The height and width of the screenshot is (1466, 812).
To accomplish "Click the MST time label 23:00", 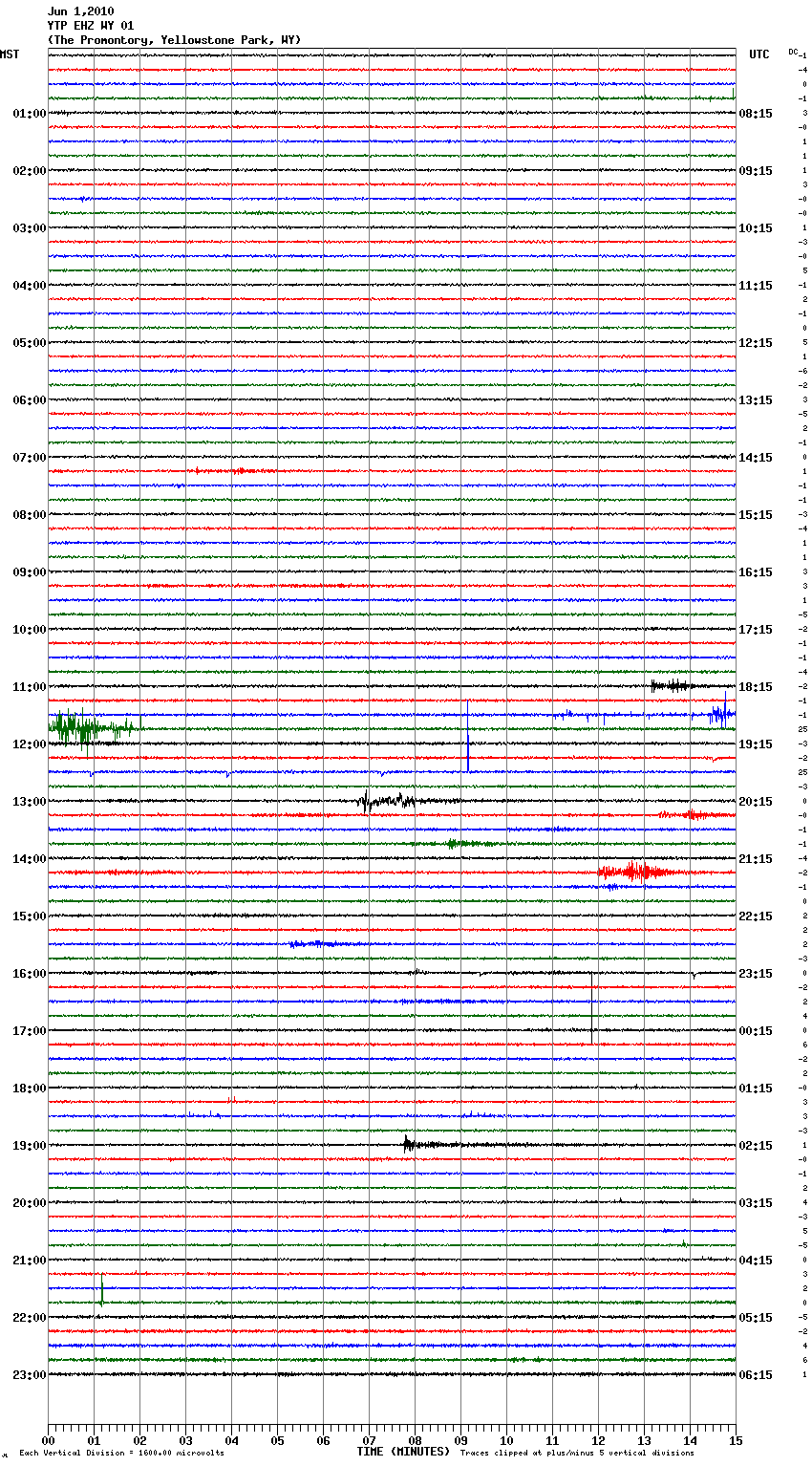I will (x=30, y=1375).
